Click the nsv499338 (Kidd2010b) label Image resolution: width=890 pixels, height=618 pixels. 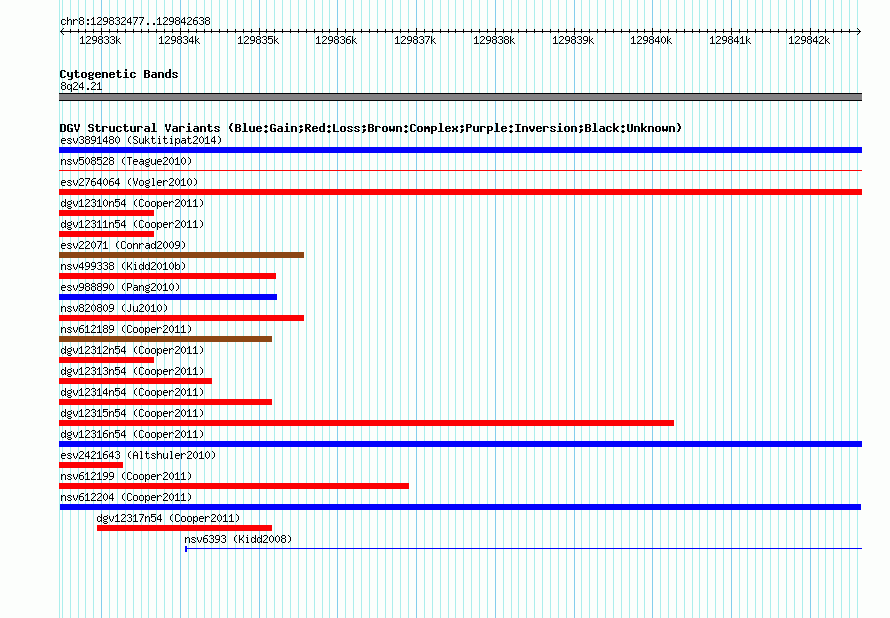point(123,266)
